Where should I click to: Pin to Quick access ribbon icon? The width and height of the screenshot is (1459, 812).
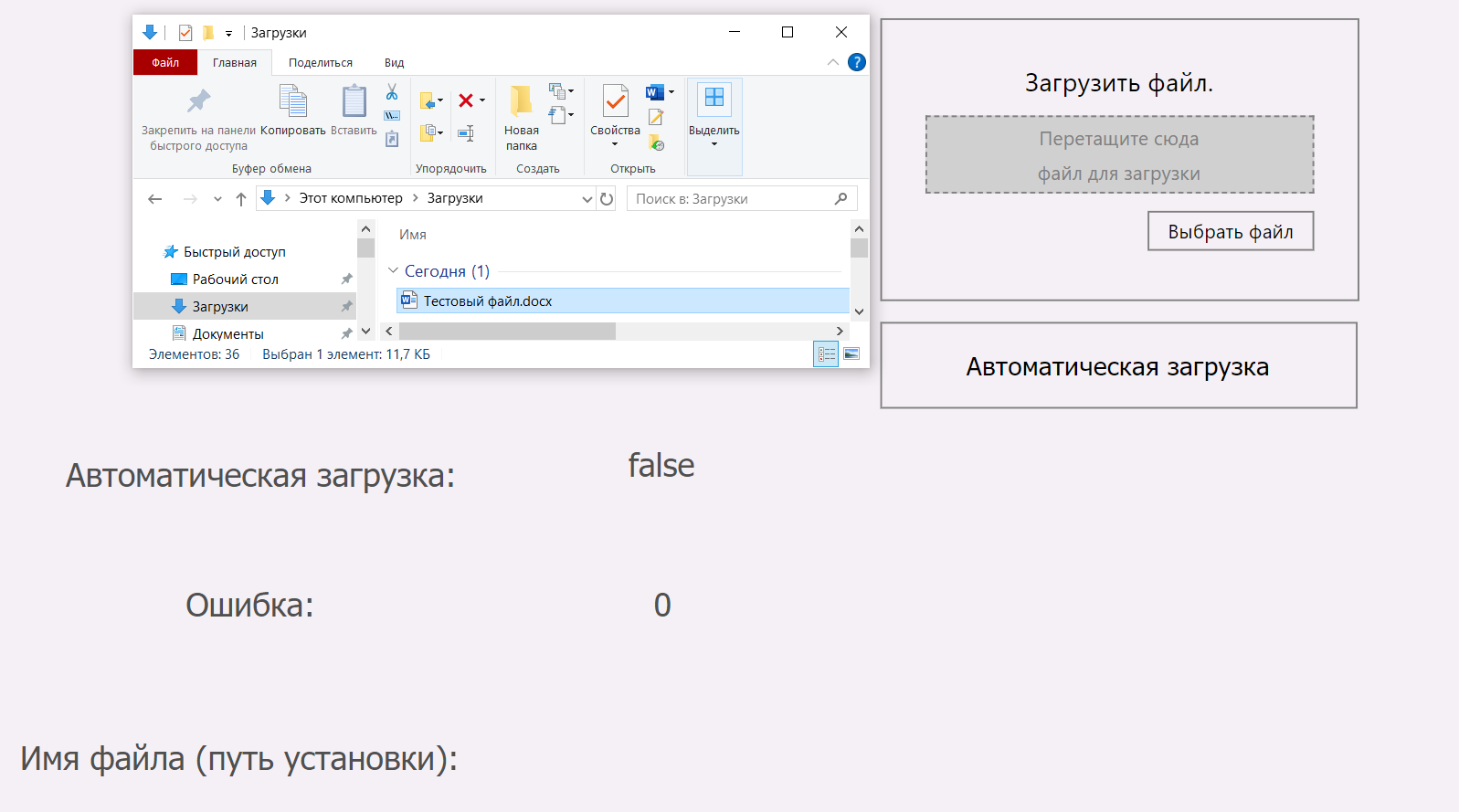[x=198, y=100]
